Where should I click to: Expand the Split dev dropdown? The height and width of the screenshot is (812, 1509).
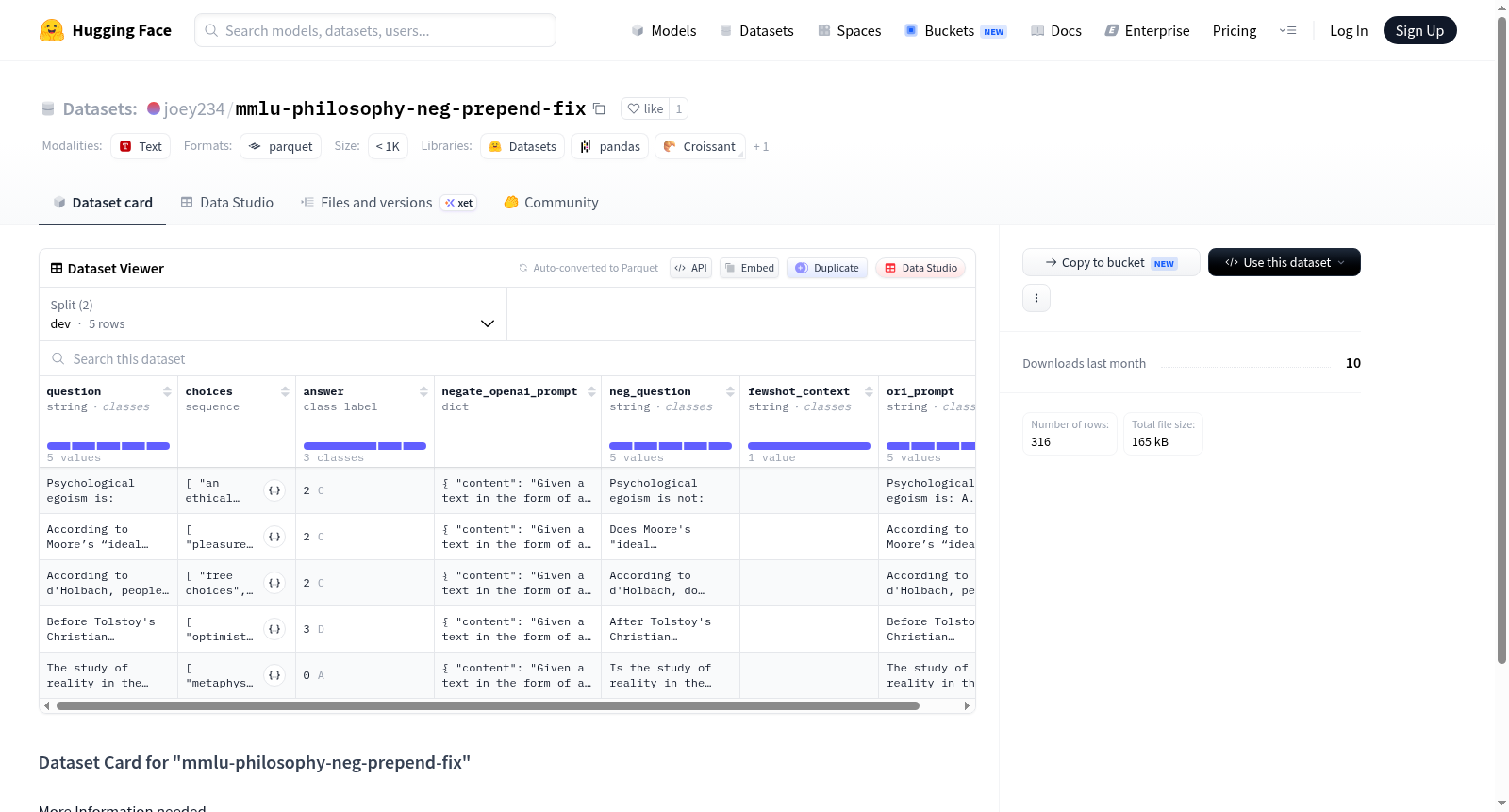(274, 314)
